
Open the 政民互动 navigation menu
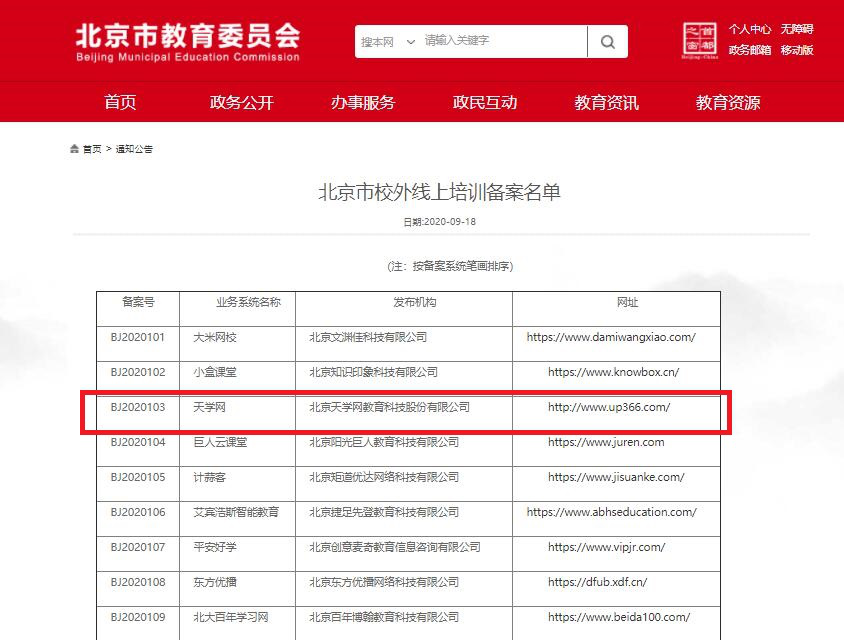pyautogui.click(x=485, y=102)
